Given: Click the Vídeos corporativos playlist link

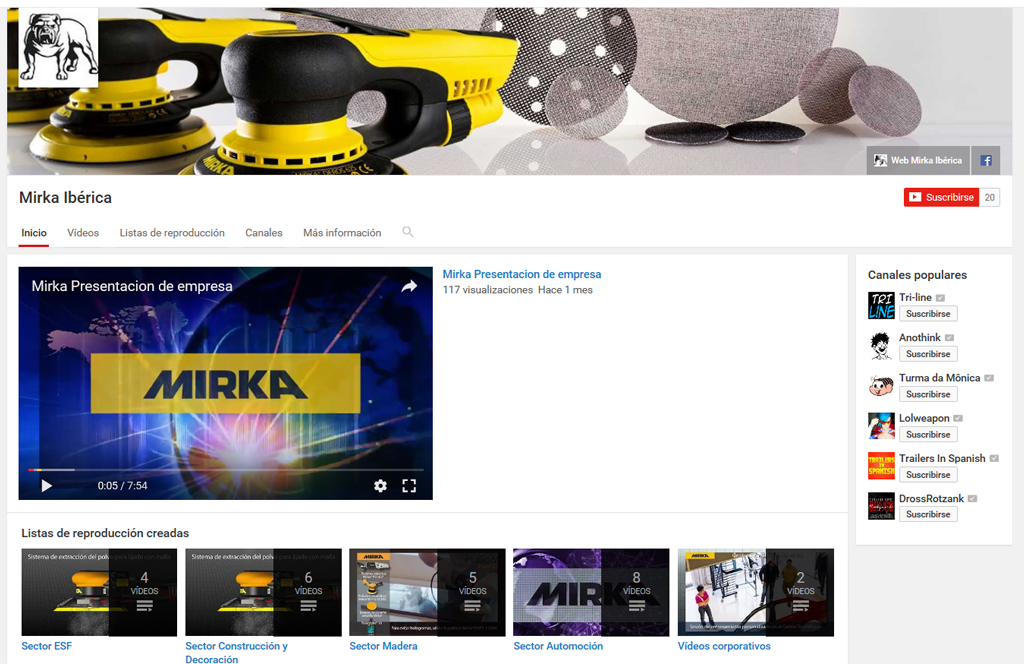Looking at the screenshot, I should point(724,646).
